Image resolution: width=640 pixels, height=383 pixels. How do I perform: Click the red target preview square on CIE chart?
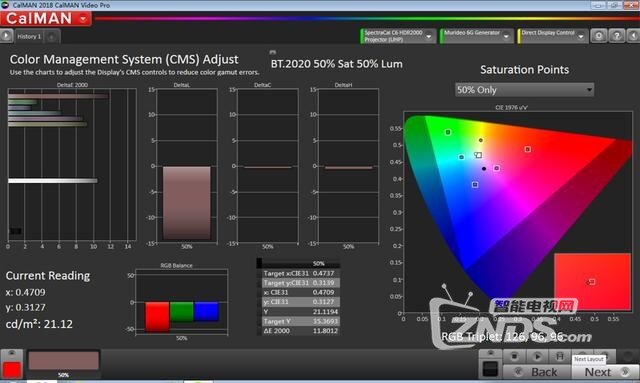coord(592,281)
